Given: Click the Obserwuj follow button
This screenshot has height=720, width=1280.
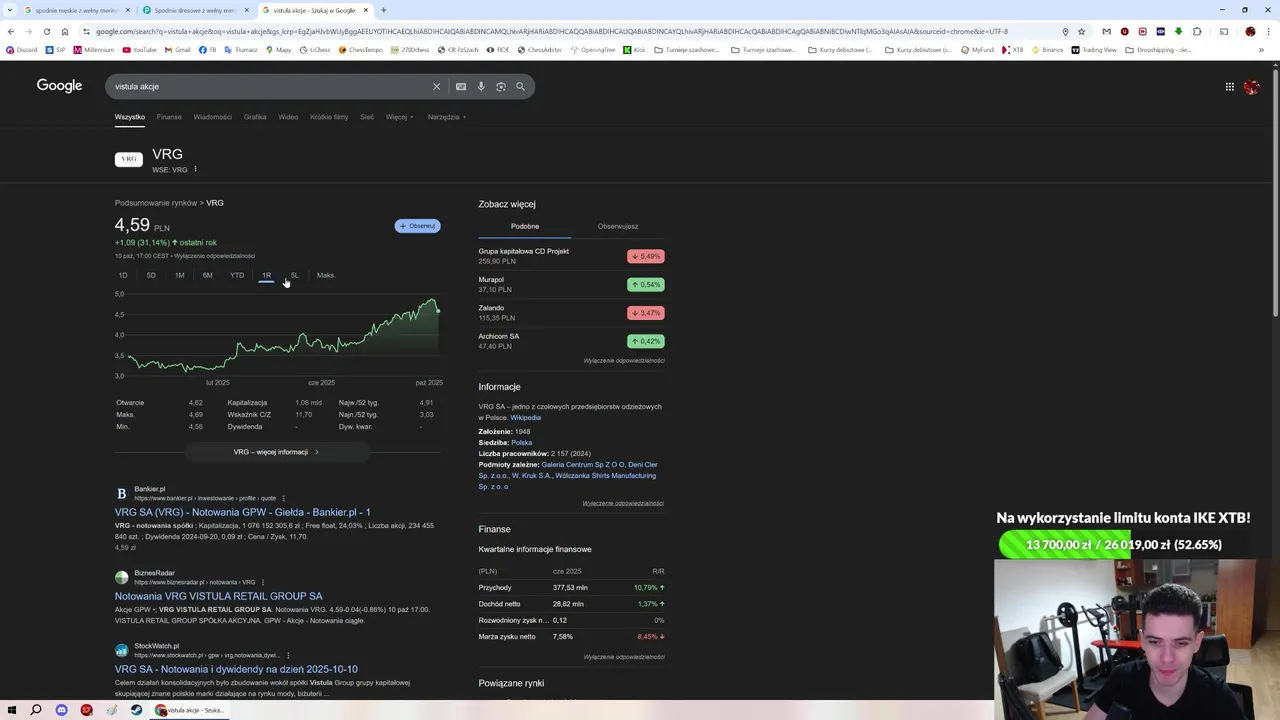Looking at the screenshot, I should click(417, 226).
